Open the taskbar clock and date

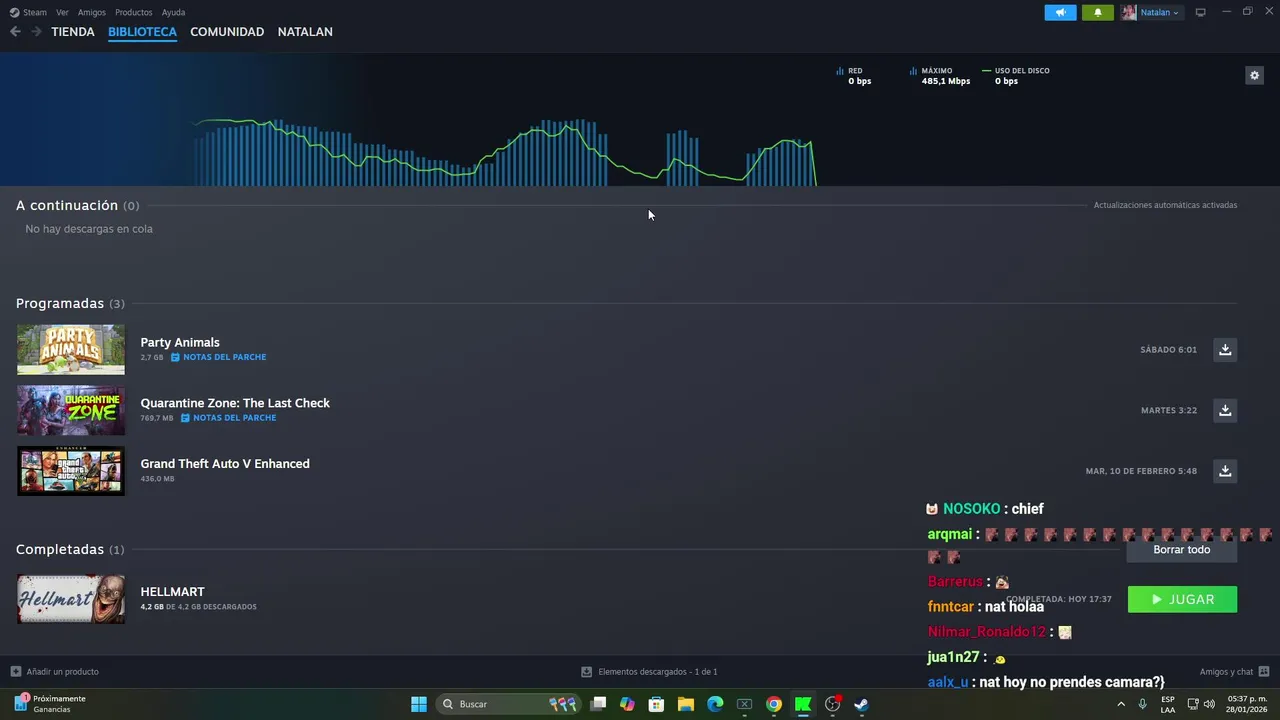(x=1247, y=704)
